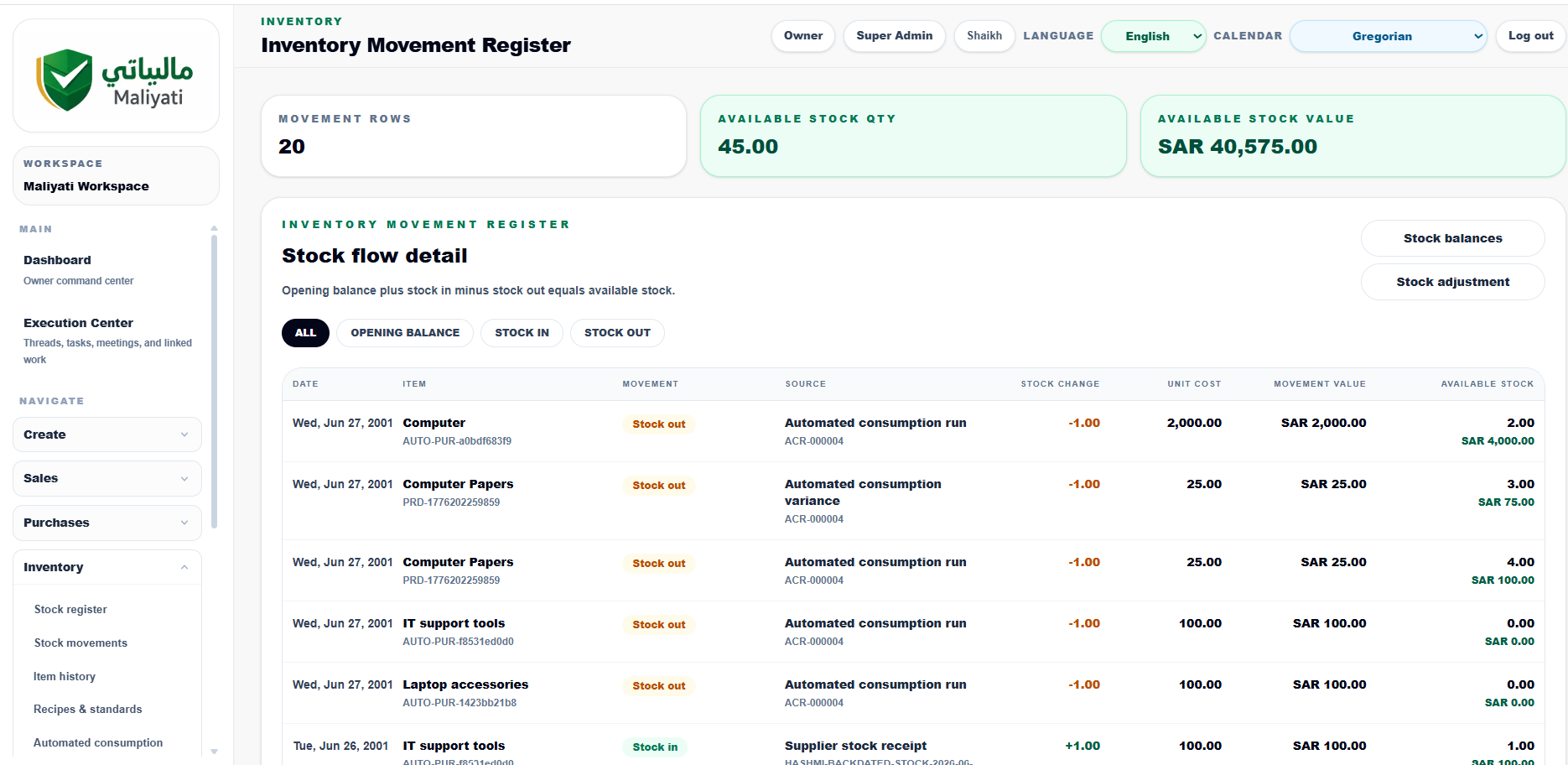Click the AUTO-PUR-a0bdf683f9 reference
The image size is (1568, 765).
click(457, 441)
